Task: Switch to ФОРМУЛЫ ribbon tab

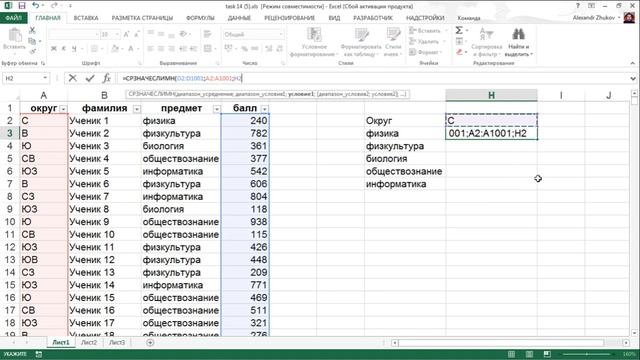Action: click(x=200, y=18)
